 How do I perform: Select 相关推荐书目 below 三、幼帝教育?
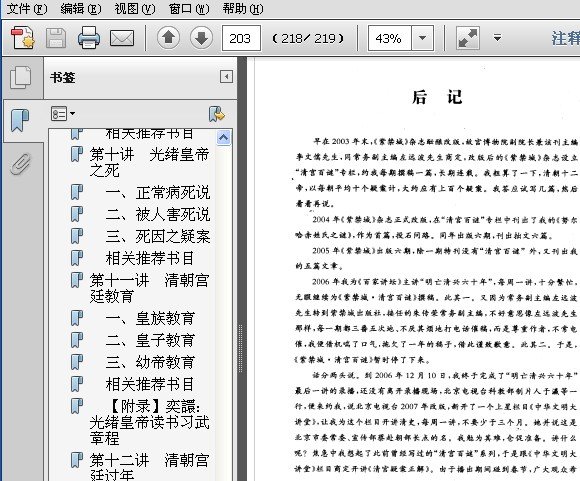(149, 384)
